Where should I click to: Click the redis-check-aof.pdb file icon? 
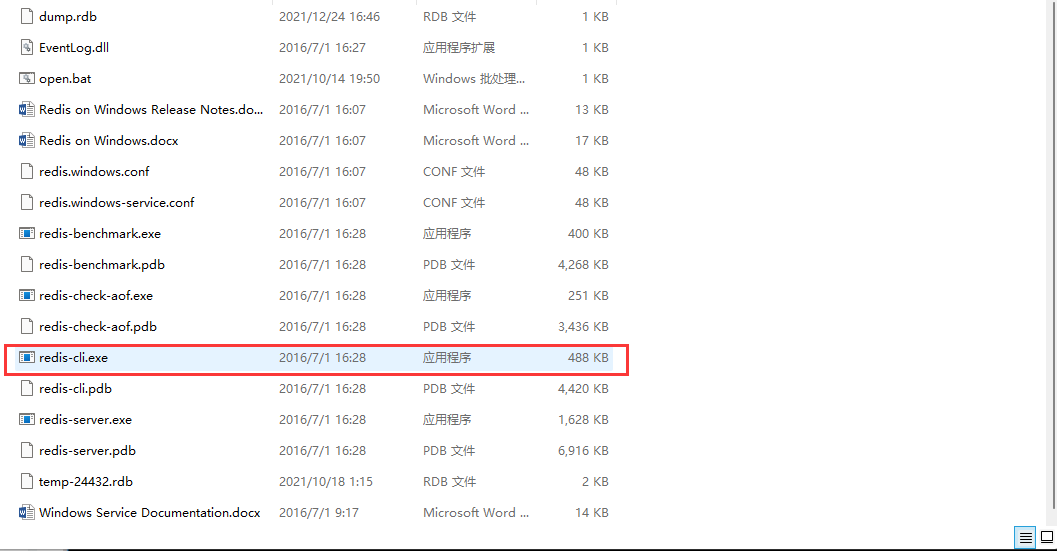(x=26, y=326)
